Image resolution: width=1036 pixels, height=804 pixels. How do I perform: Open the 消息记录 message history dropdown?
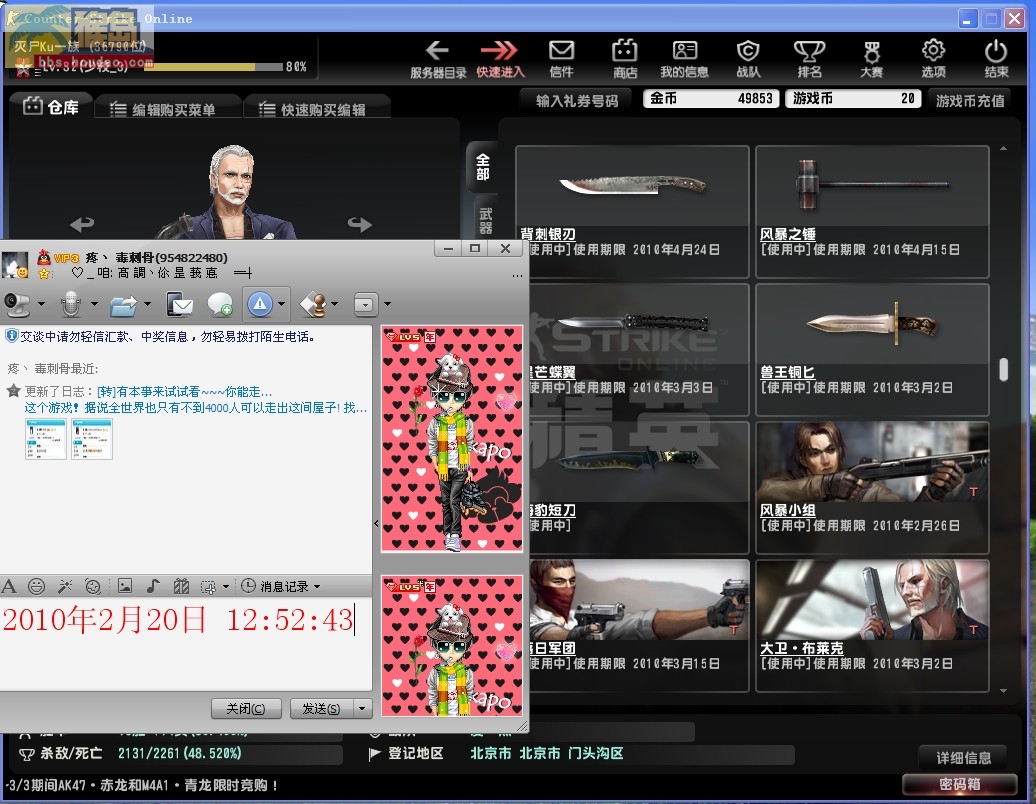click(x=281, y=586)
